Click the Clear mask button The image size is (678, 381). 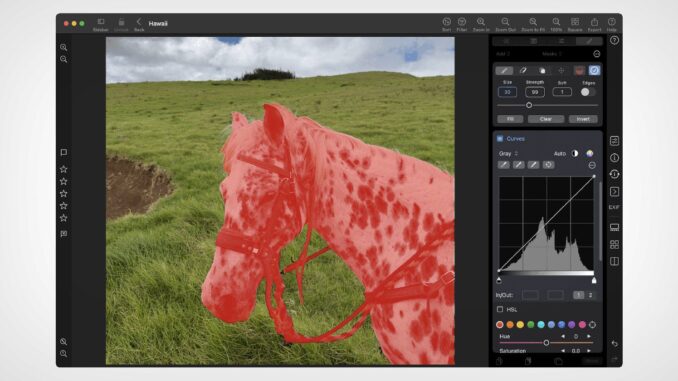pyautogui.click(x=546, y=119)
